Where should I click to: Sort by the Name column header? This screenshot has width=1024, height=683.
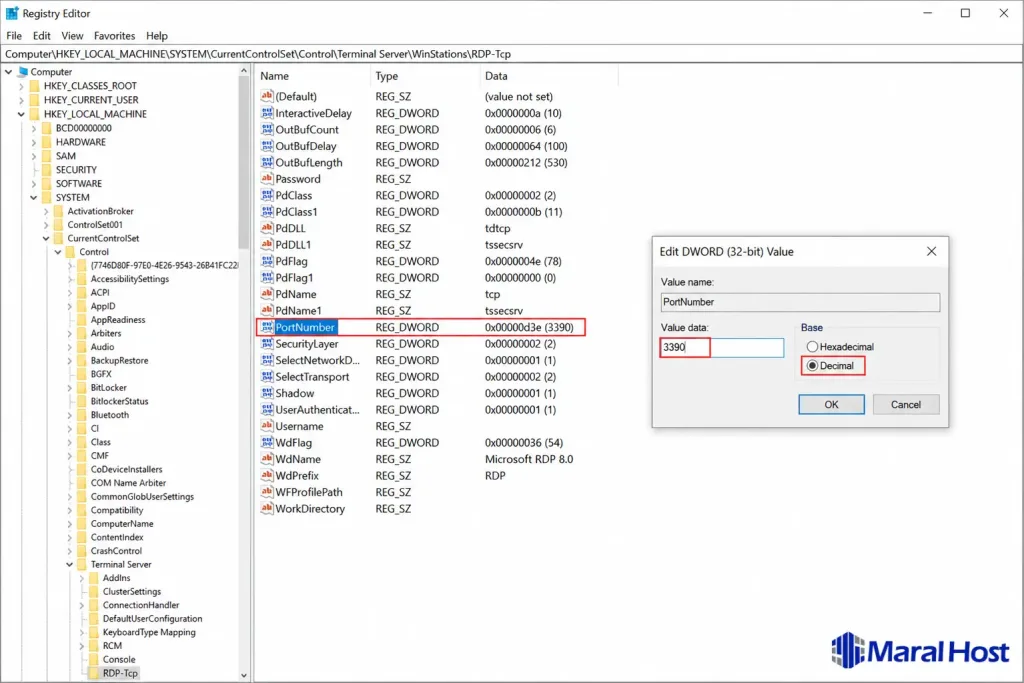[x=312, y=76]
